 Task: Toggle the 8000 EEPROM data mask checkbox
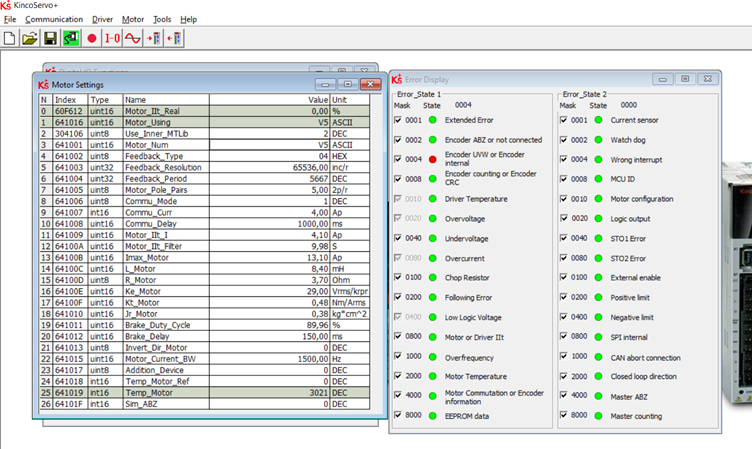(x=400, y=413)
